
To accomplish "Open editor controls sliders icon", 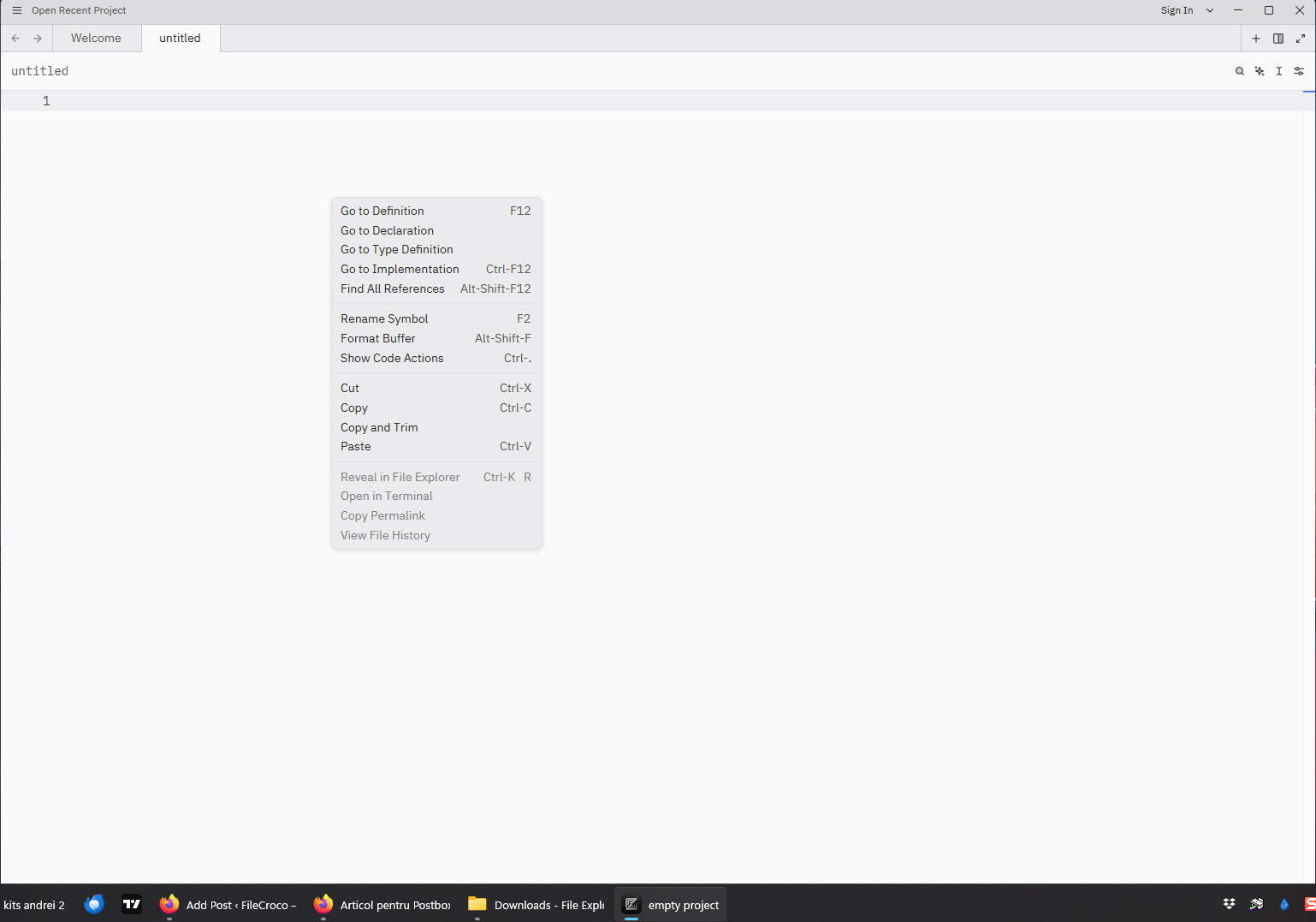I will pyautogui.click(x=1299, y=71).
